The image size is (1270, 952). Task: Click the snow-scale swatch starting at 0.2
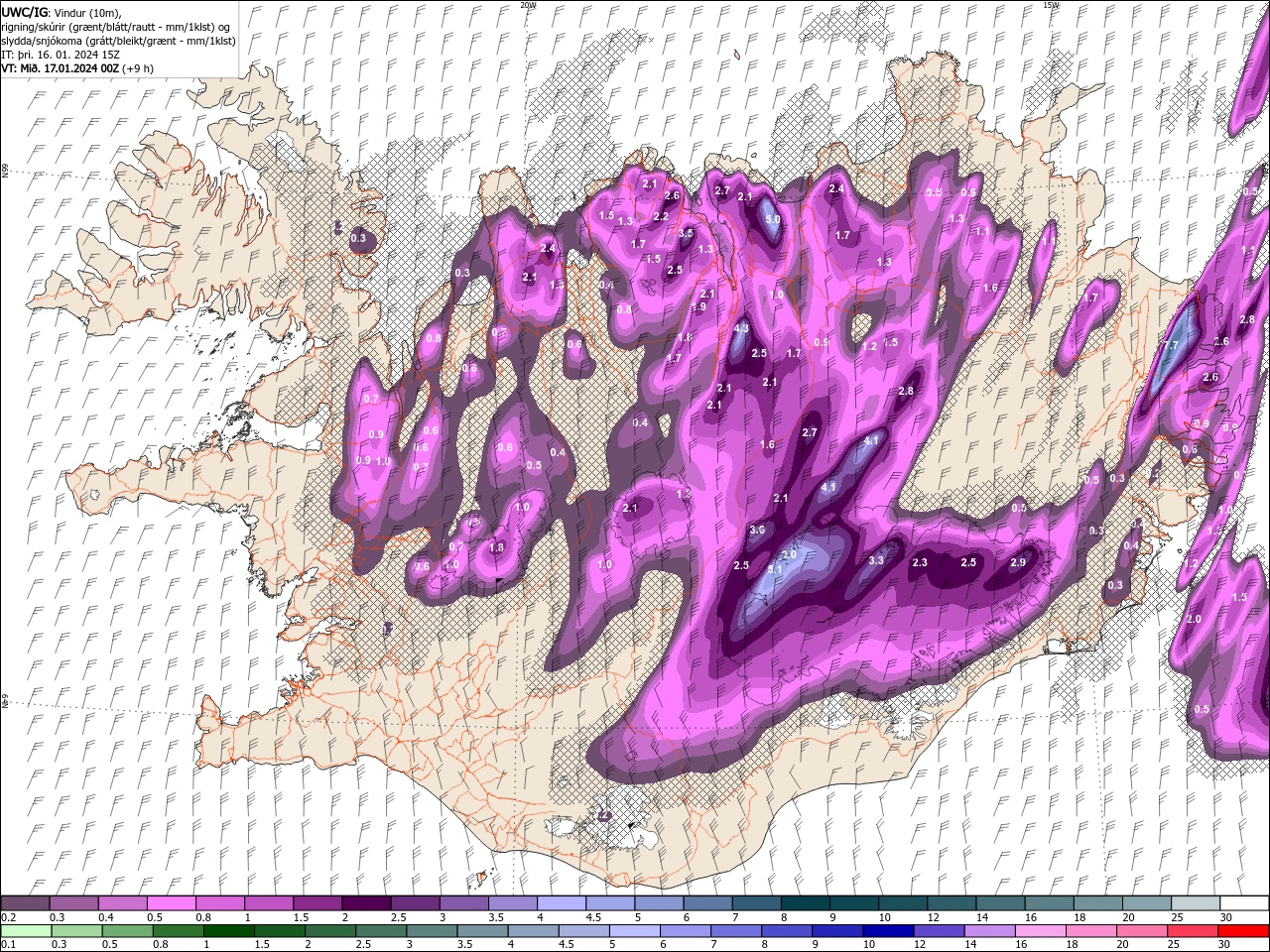coord(25,903)
